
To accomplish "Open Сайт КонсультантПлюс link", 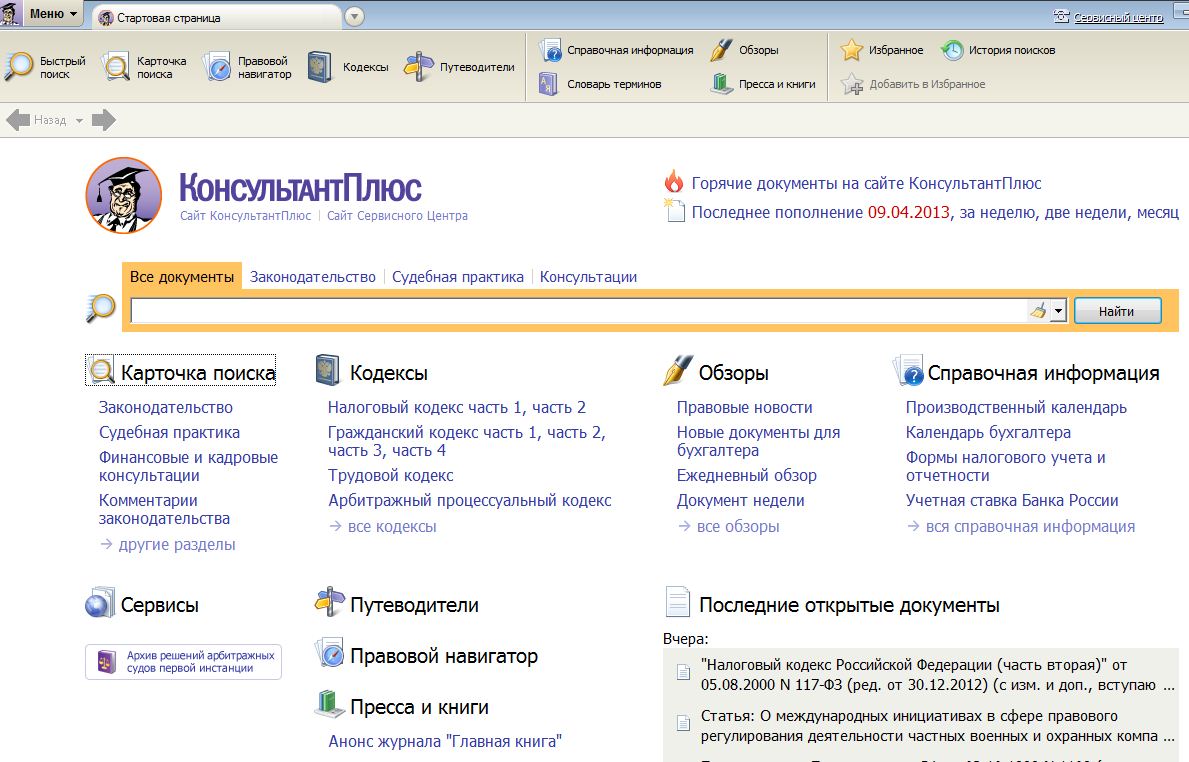I will [246, 215].
